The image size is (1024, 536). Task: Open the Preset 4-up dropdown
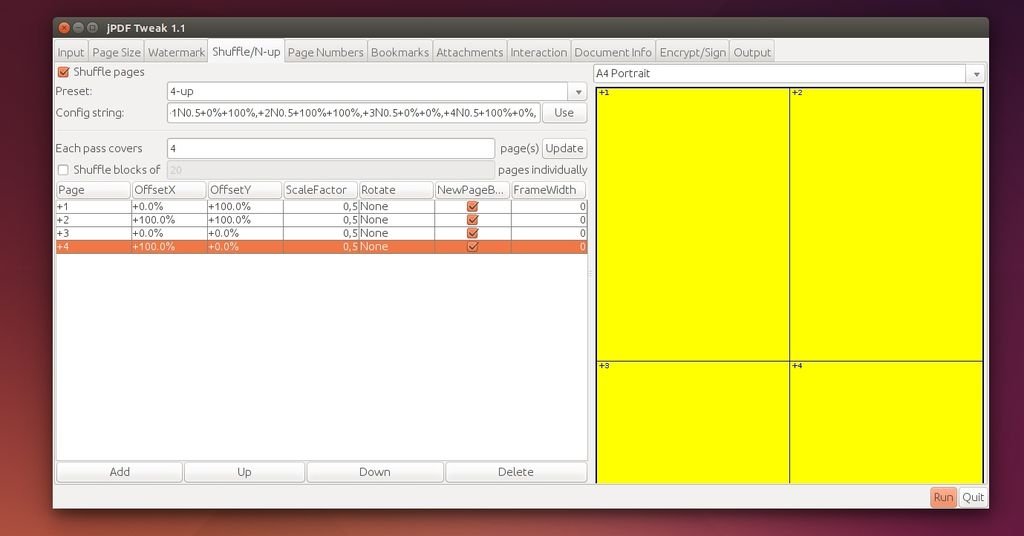(x=578, y=92)
